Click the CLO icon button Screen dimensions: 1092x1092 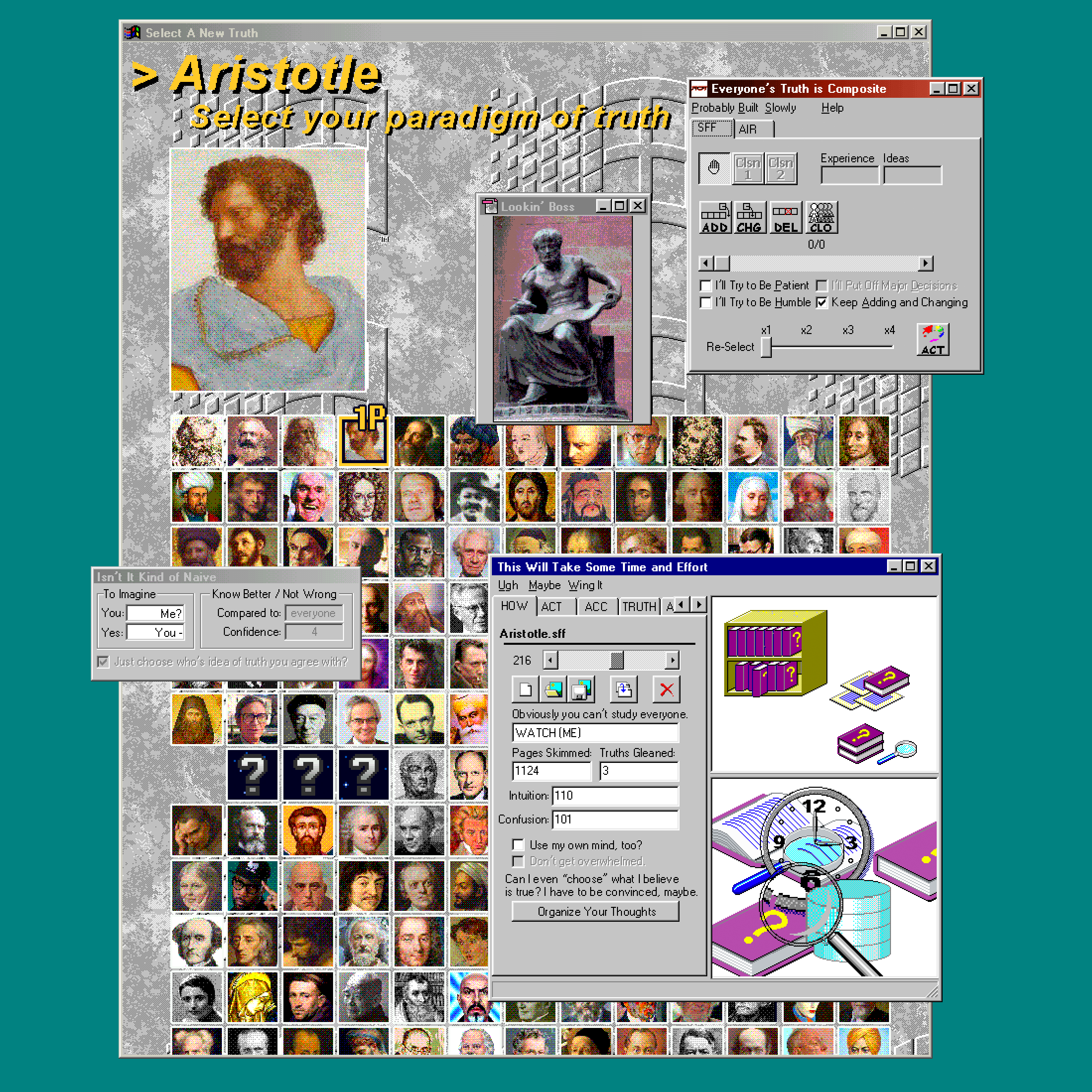click(x=821, y=217)
